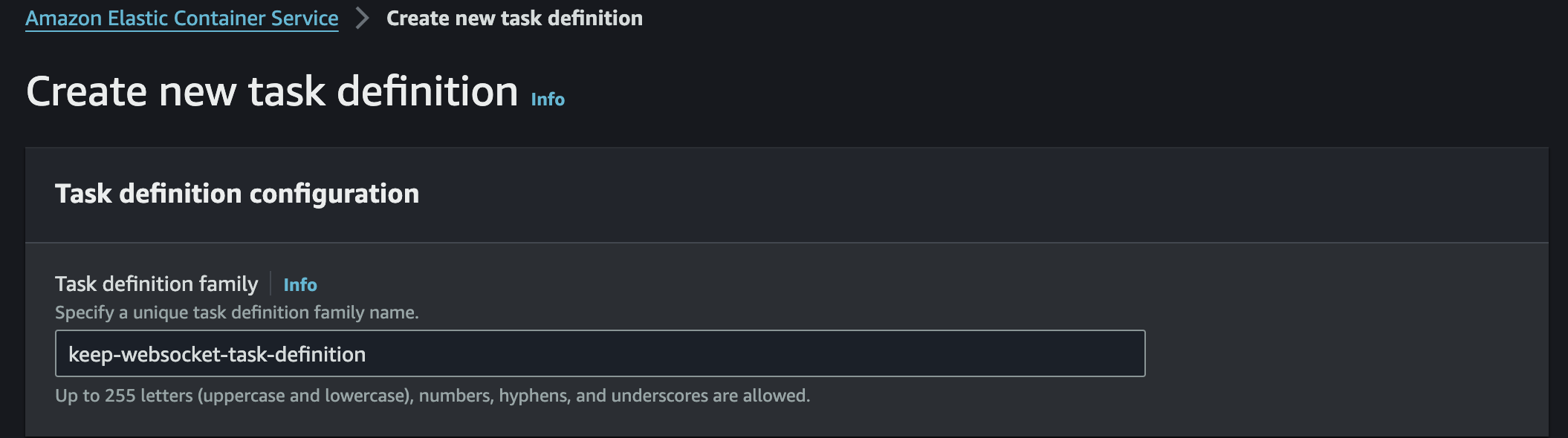
Task: Click the Specify a unique family name hint
Action: tap(237, 313)
